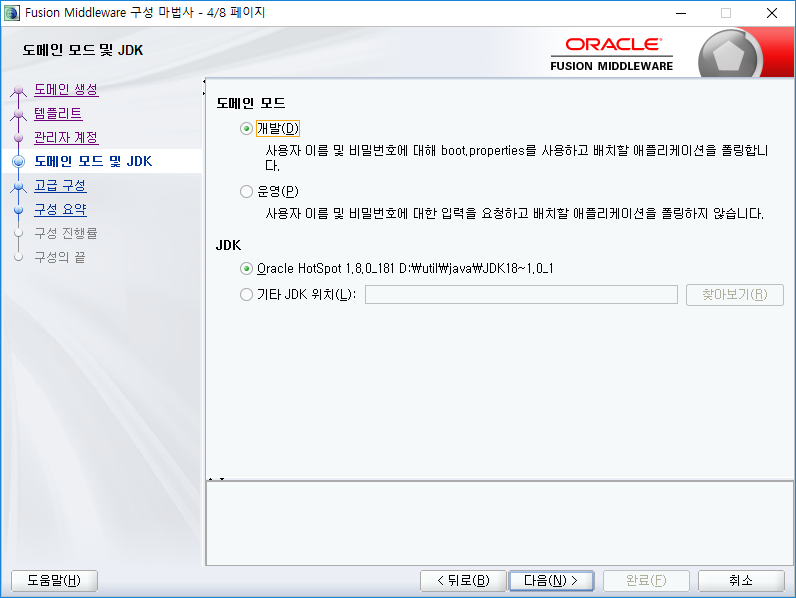This screenshot has width=796, height=598.
Task: Click the 도메인 모드 section heading
Action: coord(251,103)
